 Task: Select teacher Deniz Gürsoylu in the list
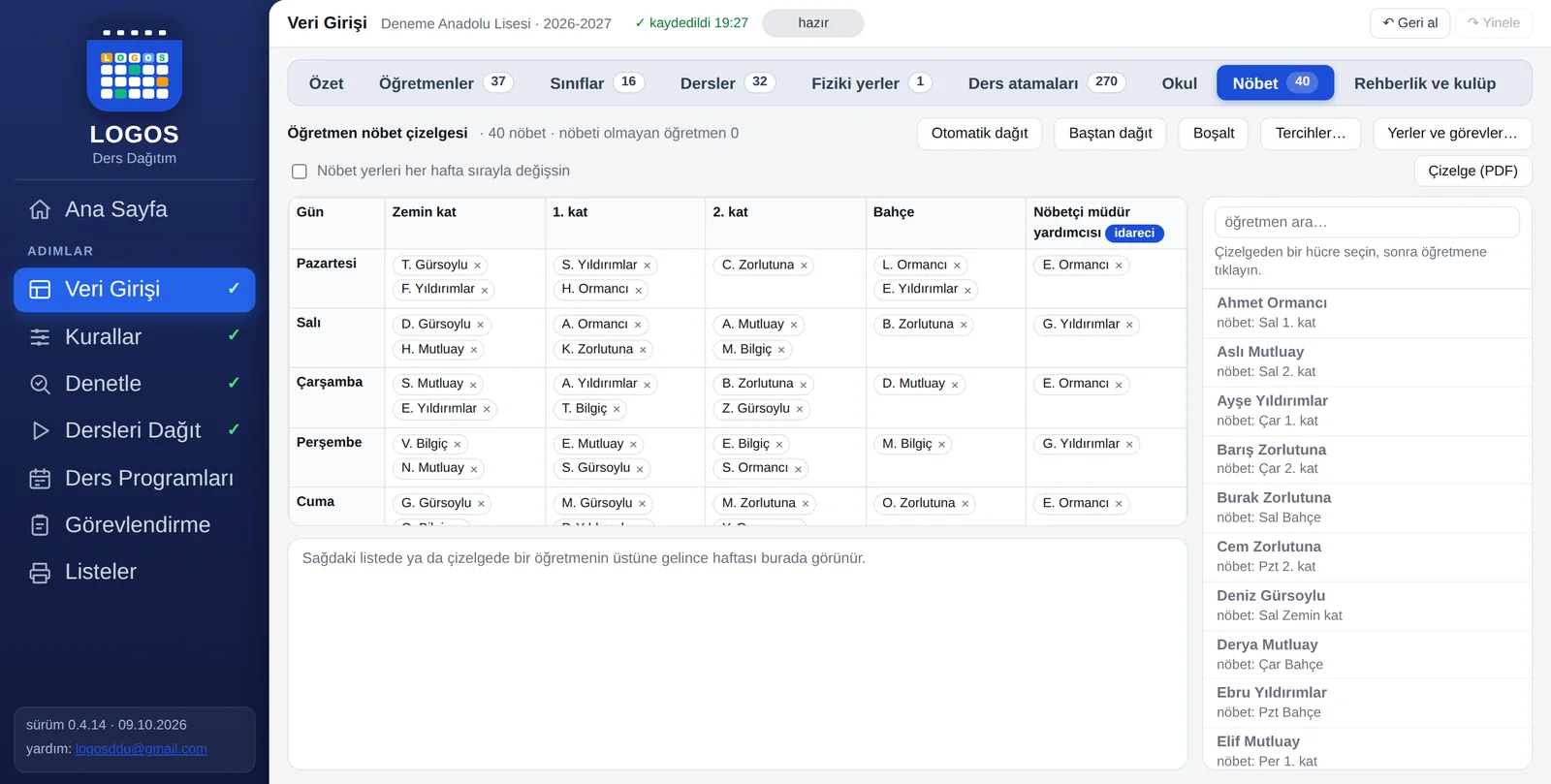click(1367, 606)
